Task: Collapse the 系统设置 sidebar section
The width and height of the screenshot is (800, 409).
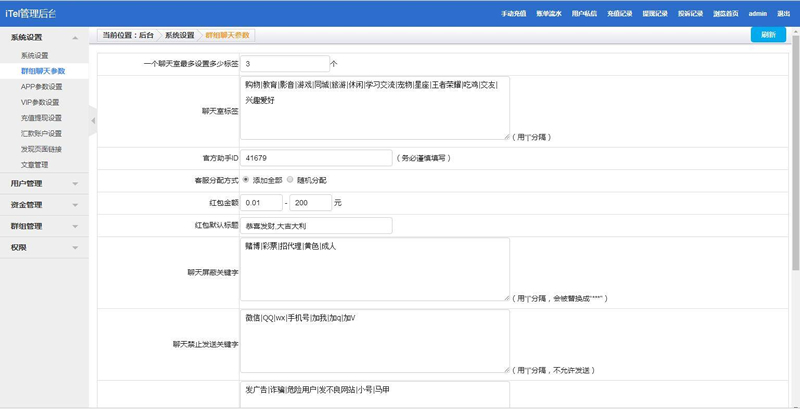Action: point(45,37)
